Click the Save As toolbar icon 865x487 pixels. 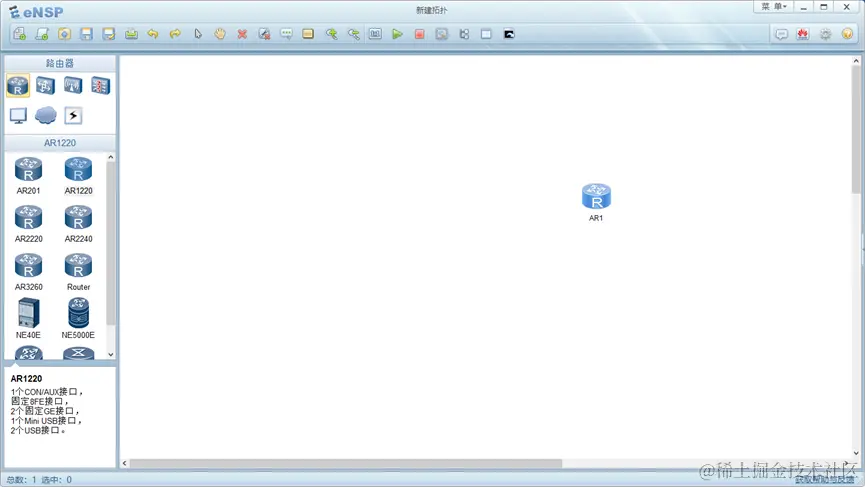[x=109, y=34]
